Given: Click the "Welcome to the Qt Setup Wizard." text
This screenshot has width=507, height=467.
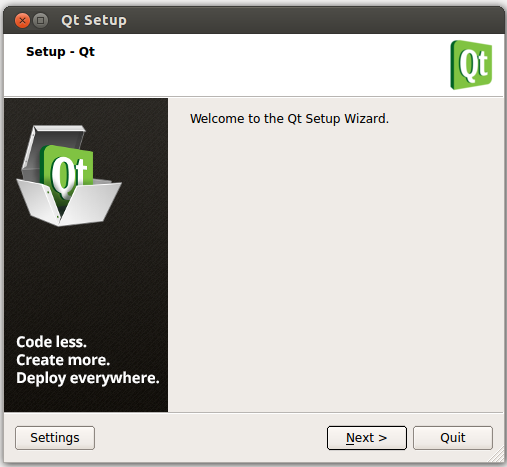Looking at the screenshot, I should (289, 119).
